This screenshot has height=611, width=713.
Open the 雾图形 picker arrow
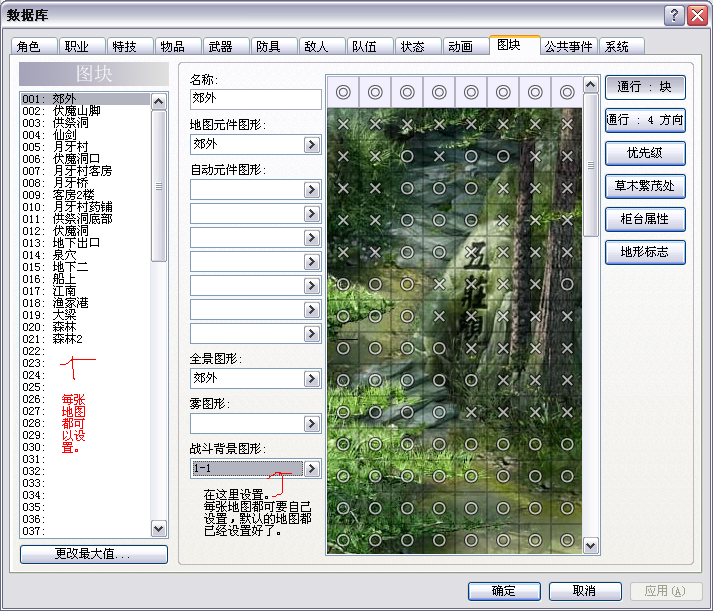coord(311,424)
